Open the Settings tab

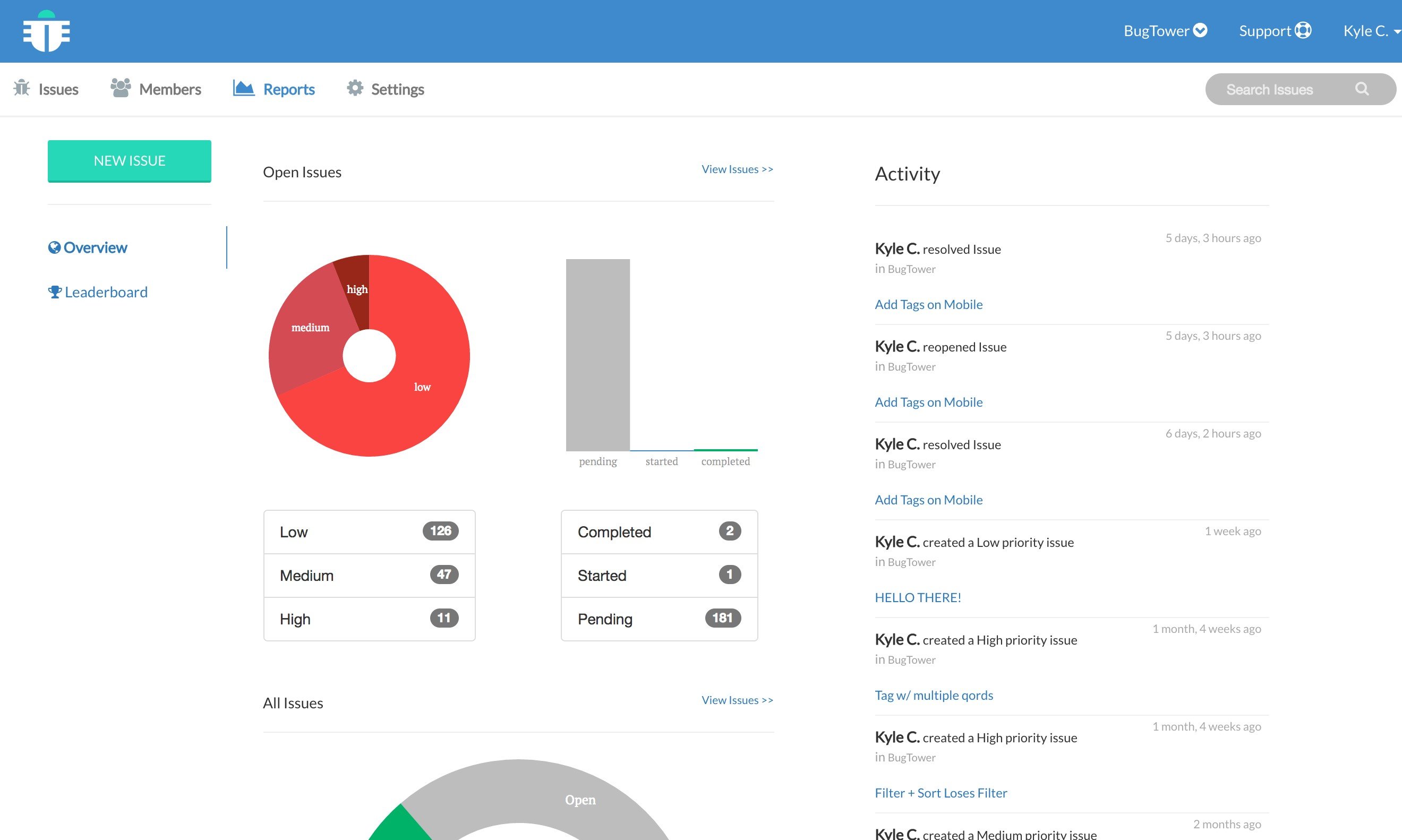[x=386, y=89]
